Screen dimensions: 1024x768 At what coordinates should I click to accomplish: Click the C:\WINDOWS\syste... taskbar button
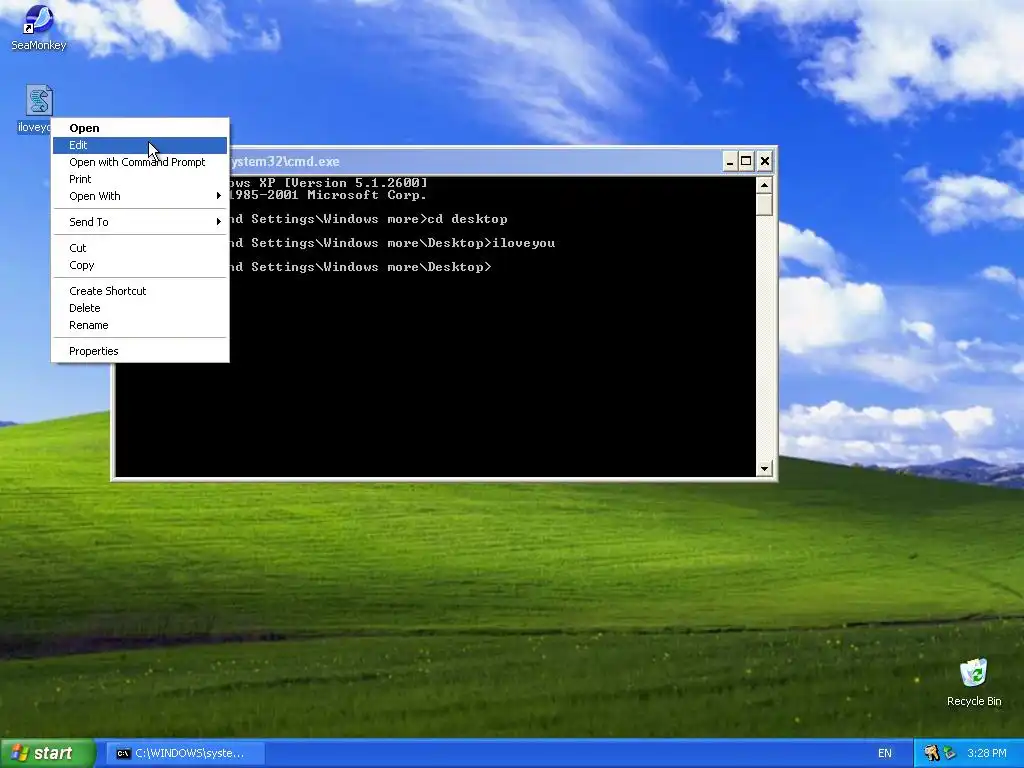pos(185,754)
